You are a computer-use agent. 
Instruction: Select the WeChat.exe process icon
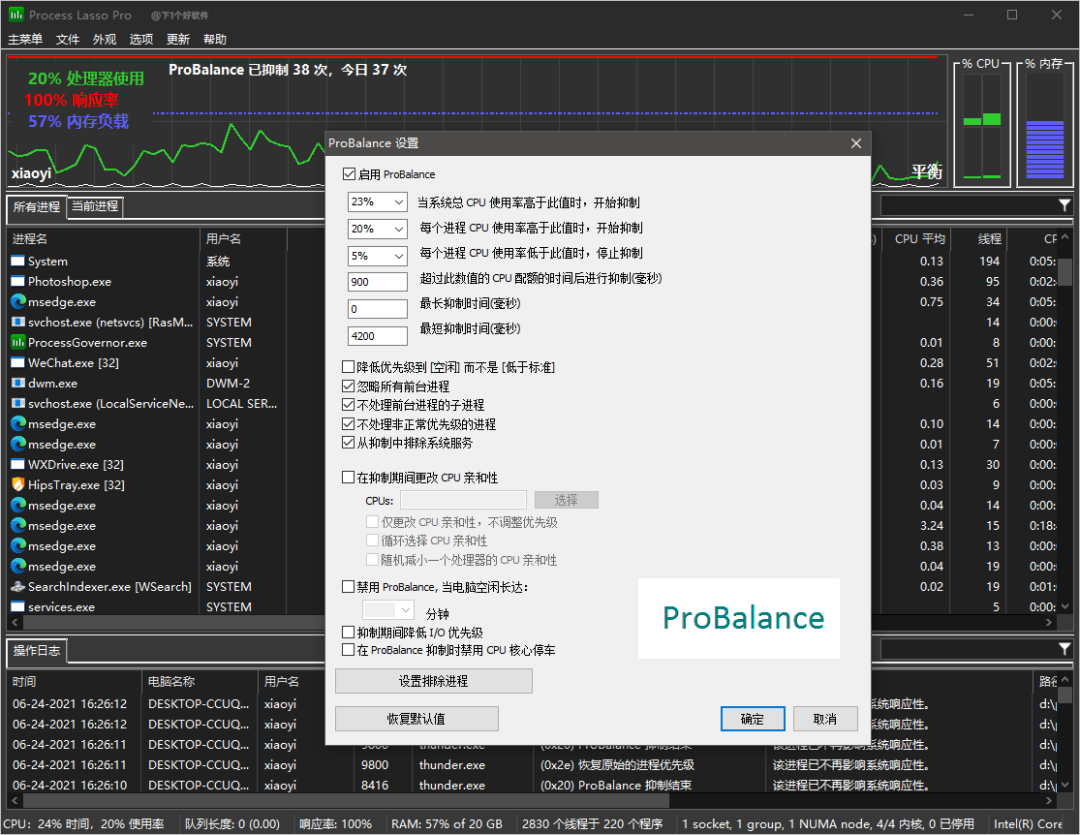(x=18, y=363)
